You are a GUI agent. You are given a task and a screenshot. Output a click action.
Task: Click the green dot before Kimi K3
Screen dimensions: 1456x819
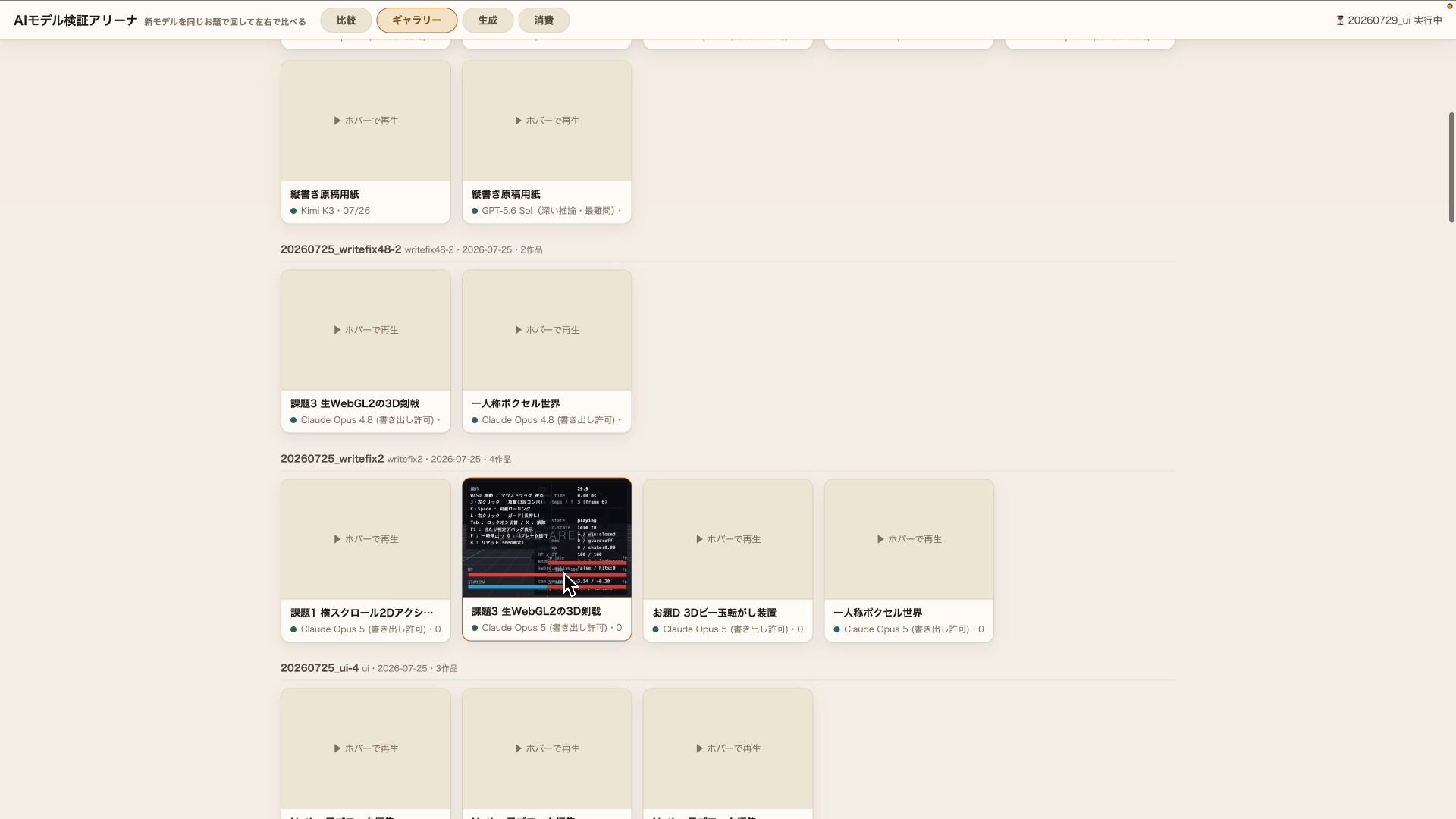293,211
